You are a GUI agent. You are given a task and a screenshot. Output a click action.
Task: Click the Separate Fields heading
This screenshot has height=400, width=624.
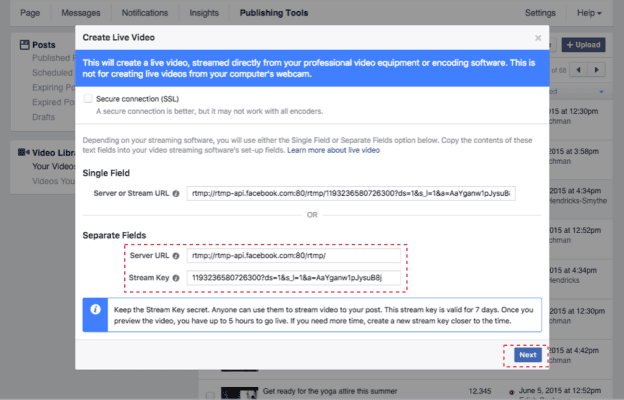tap(114, 235)
